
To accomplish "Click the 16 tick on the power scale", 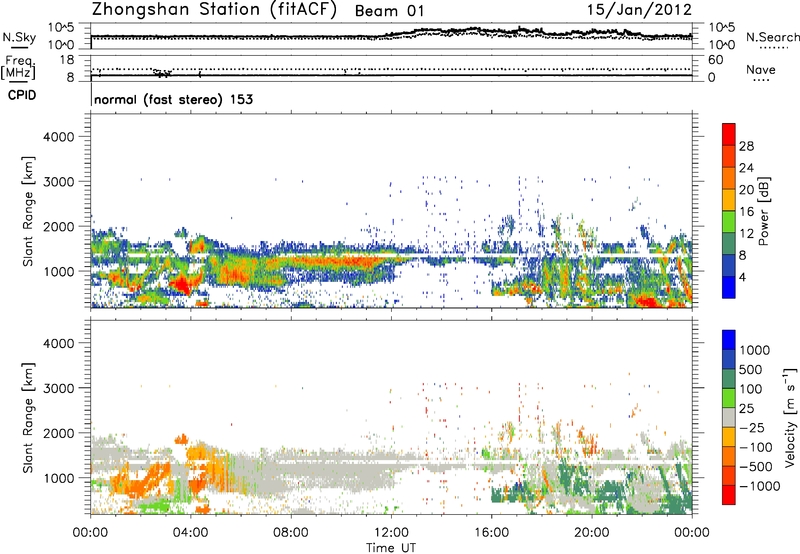I will [x=746, y=212].
